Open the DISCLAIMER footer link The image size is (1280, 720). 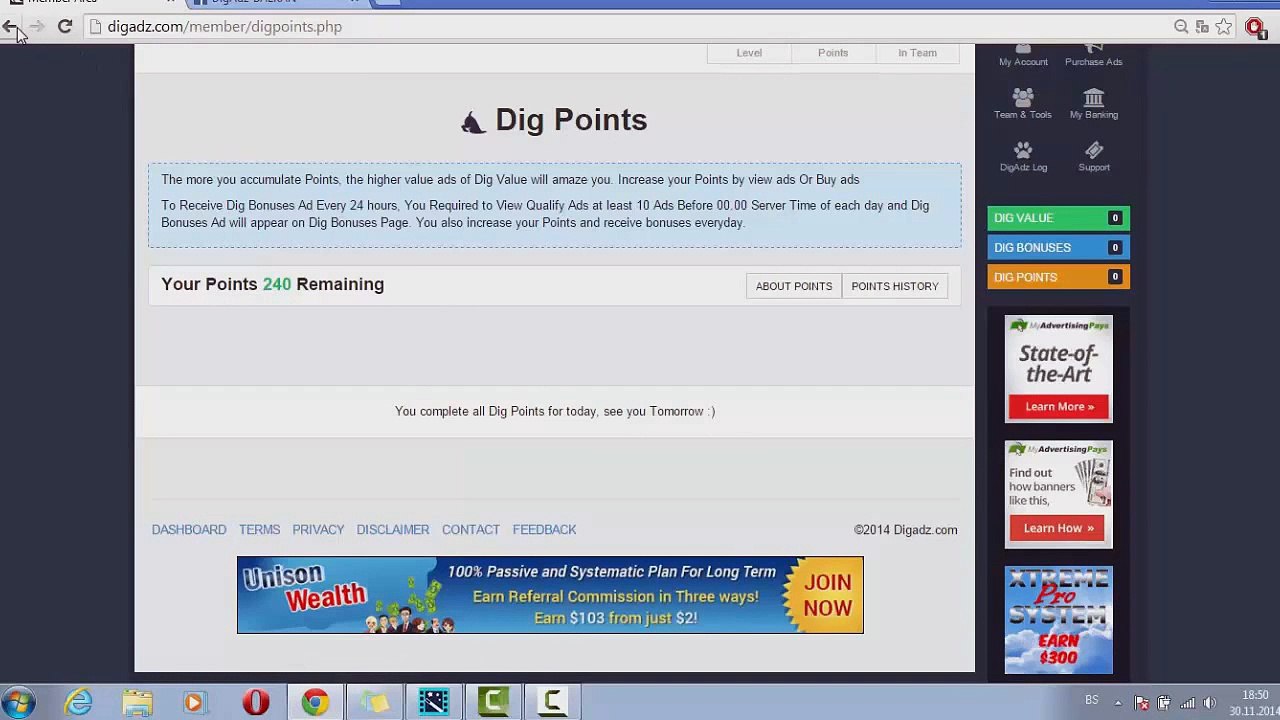(x=393, y=530)
